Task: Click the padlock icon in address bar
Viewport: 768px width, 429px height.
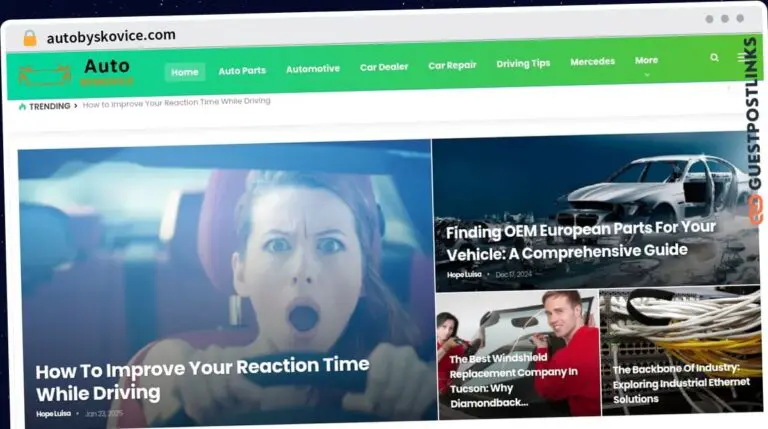Action: [x=29, y=38]
